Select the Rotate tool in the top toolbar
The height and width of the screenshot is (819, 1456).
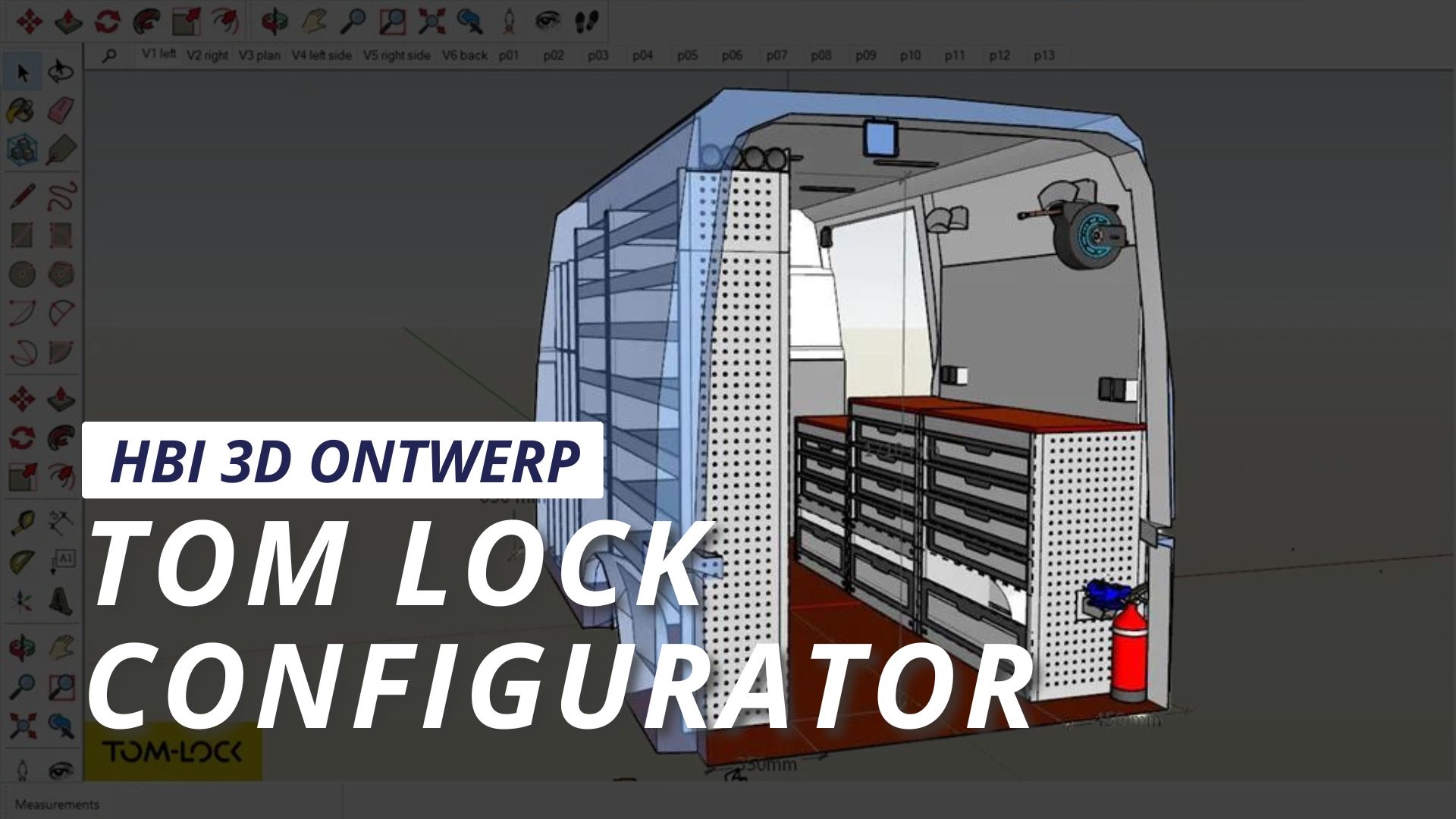coord(108,21)
